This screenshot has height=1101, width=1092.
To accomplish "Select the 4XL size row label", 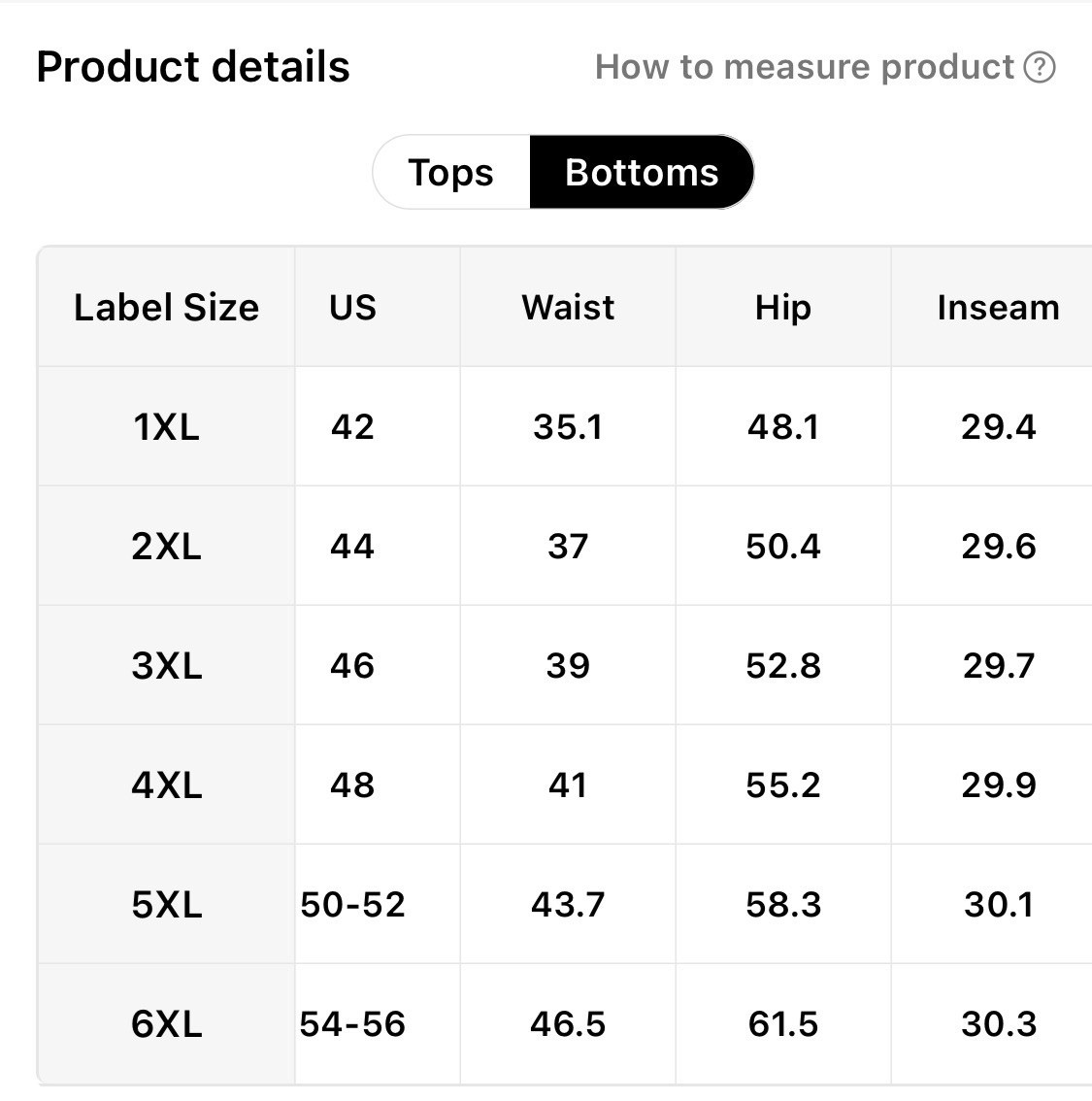I will tap(166, 784).
